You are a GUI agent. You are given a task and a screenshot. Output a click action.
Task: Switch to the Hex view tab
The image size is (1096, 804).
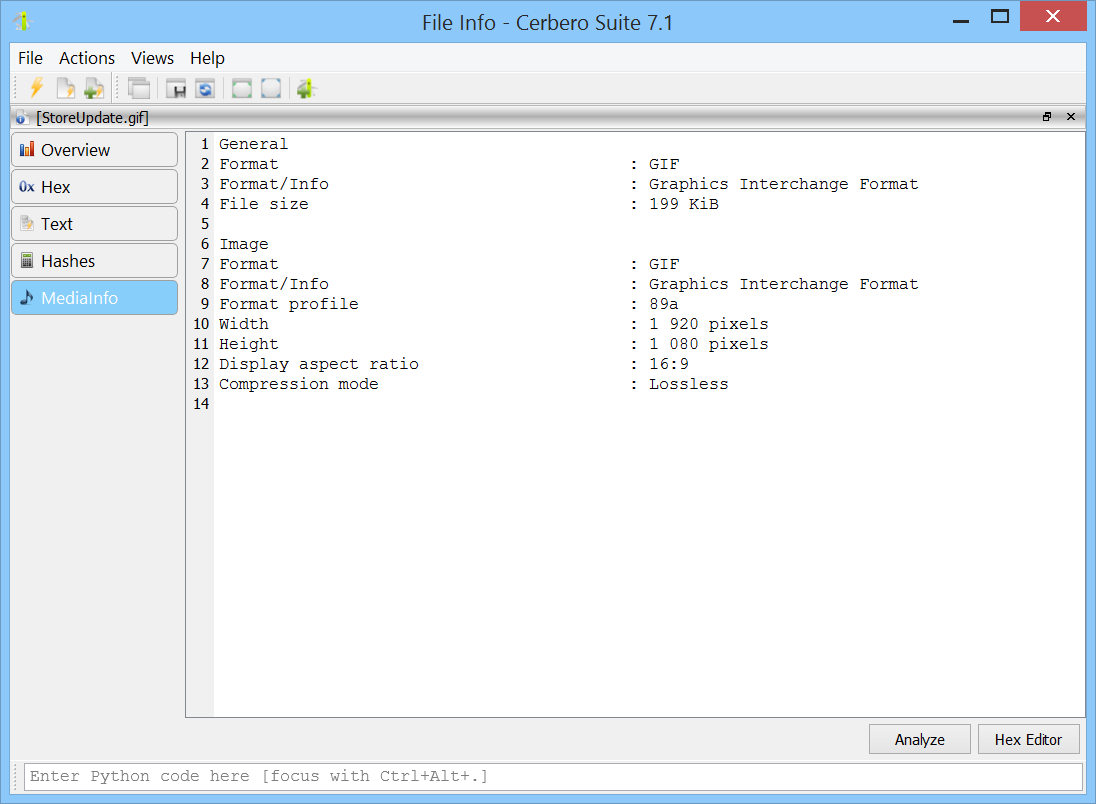pos(94,187)
